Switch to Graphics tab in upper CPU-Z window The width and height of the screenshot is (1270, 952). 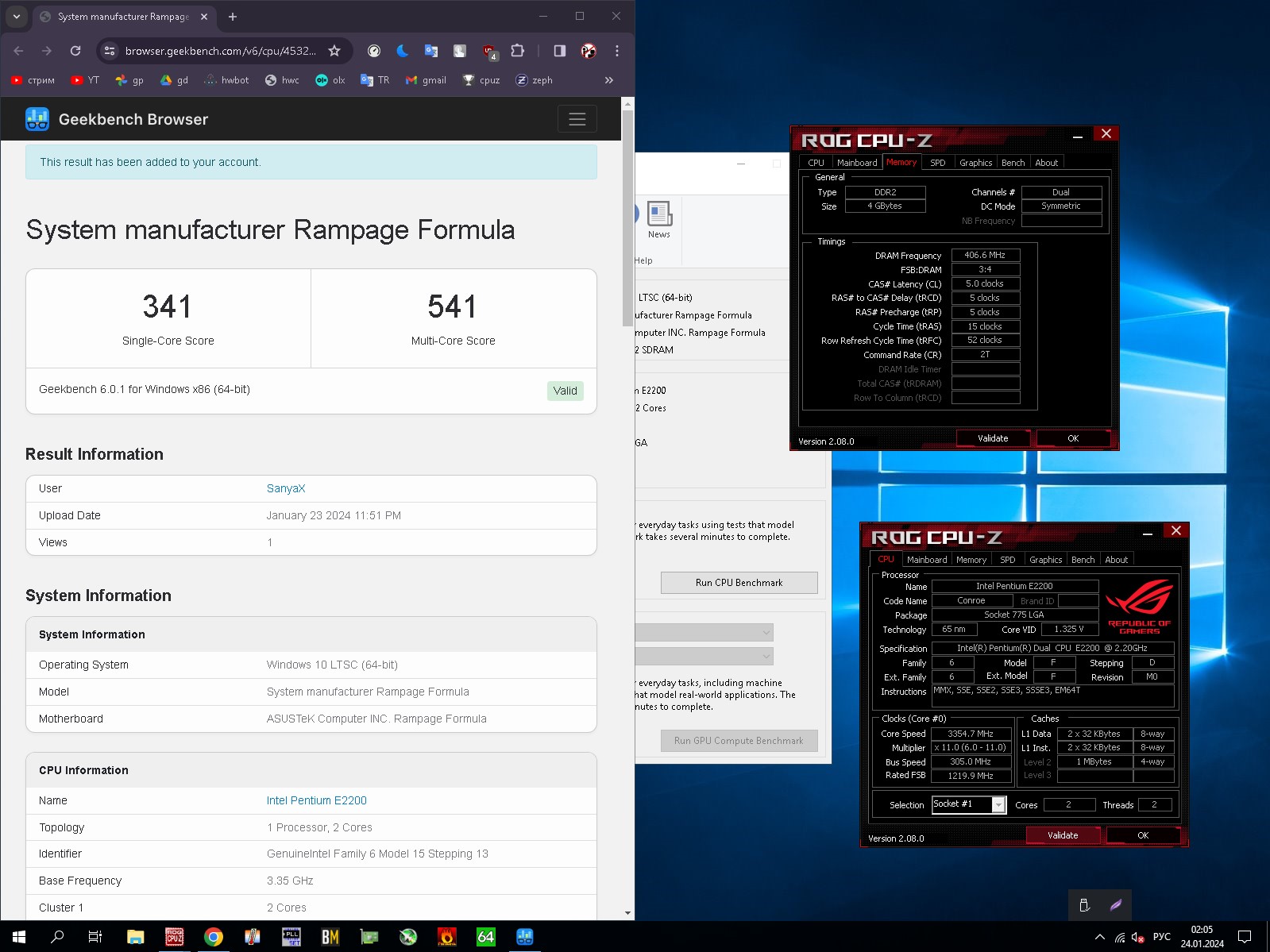click(975, 162)
